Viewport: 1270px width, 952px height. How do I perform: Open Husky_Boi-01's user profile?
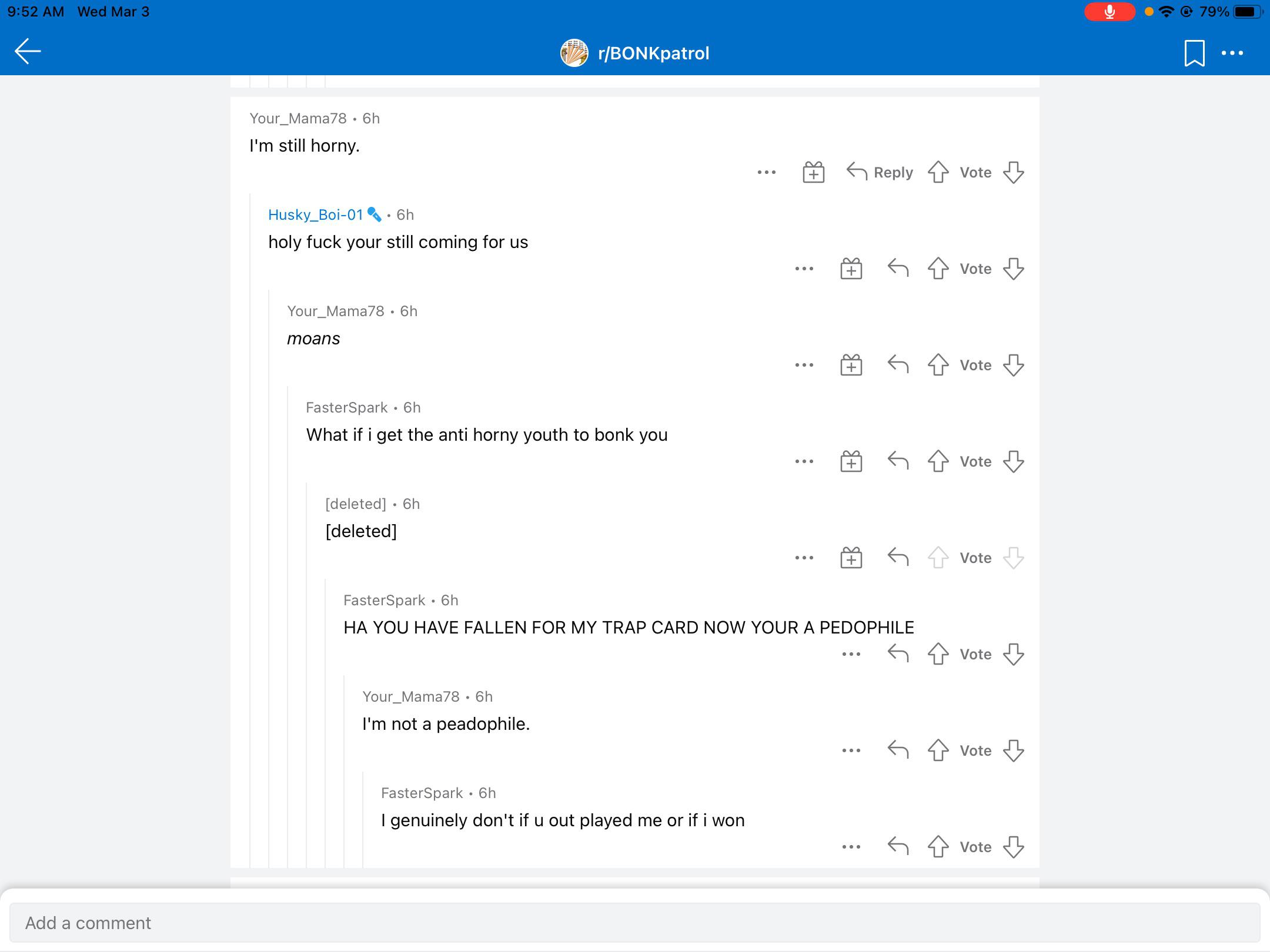point(316,214)
